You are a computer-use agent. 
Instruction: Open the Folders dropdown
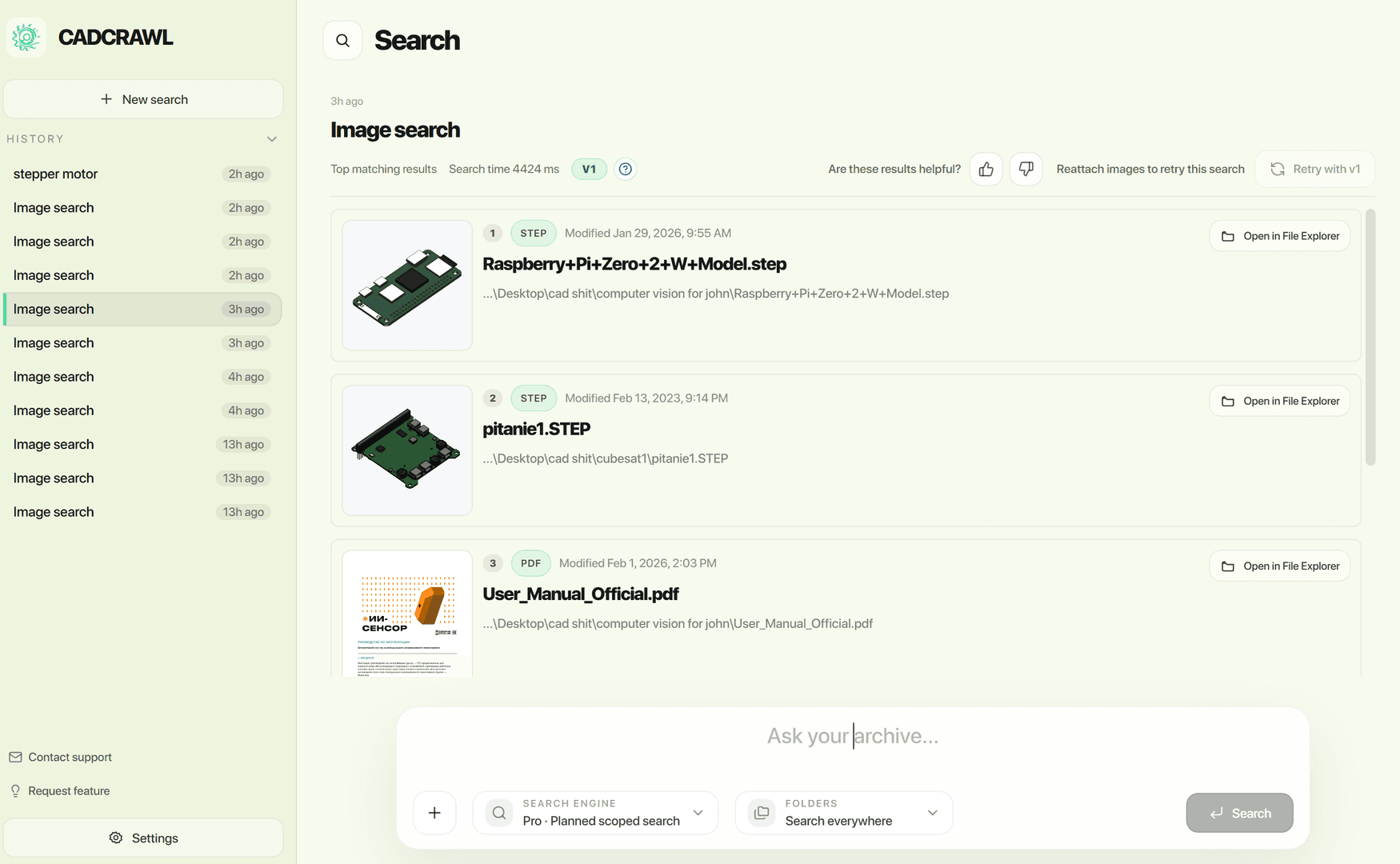pyautogui.click(x=844, y=813)
